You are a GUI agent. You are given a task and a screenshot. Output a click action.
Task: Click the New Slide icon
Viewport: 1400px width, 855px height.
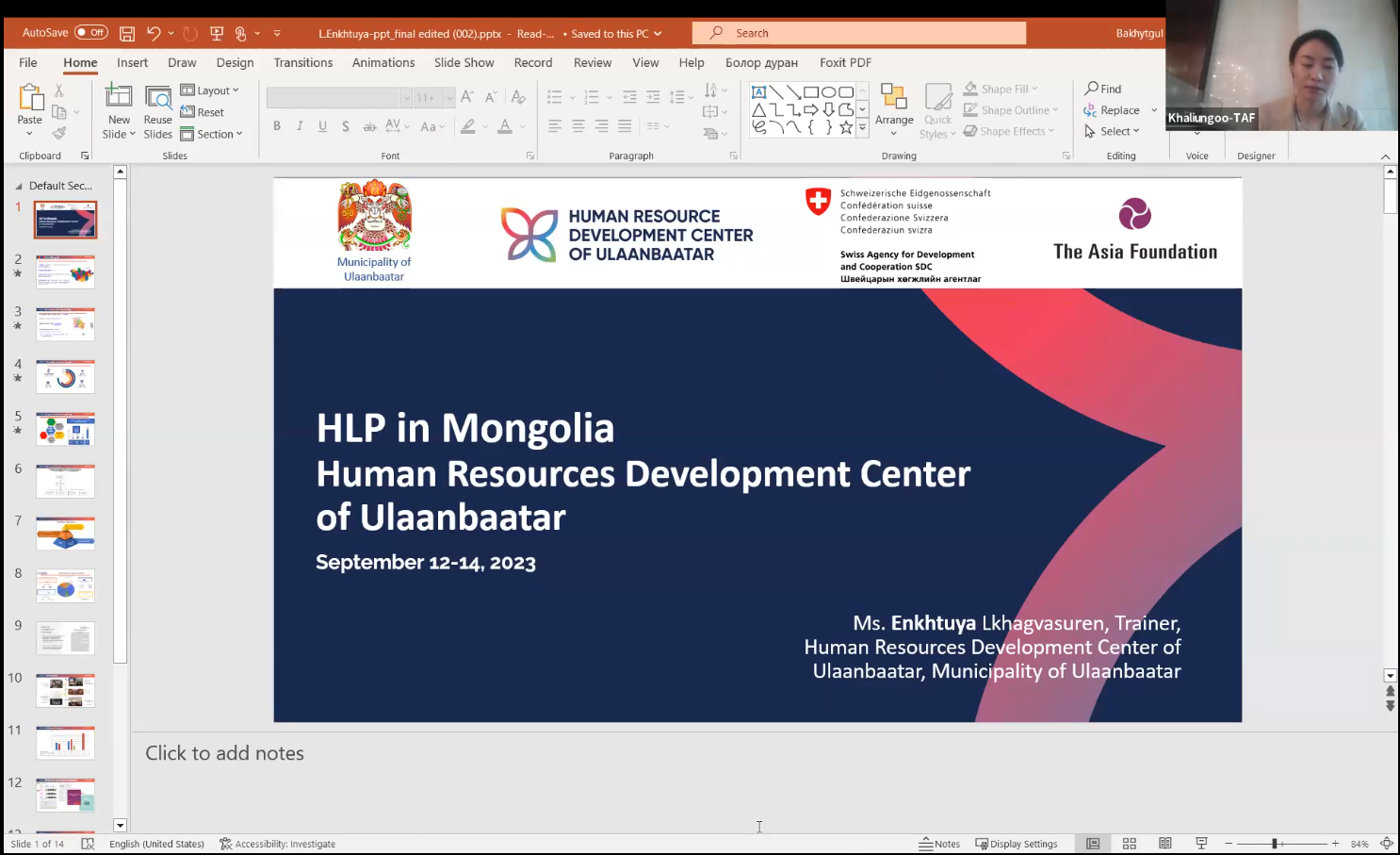119,96
